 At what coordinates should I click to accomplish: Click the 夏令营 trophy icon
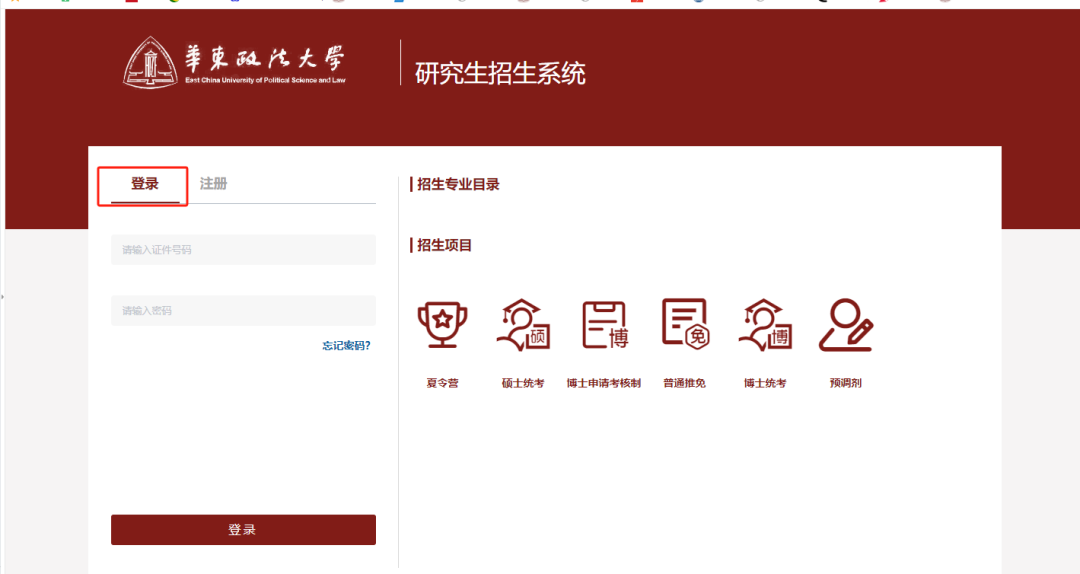click(x=441, y=325)
